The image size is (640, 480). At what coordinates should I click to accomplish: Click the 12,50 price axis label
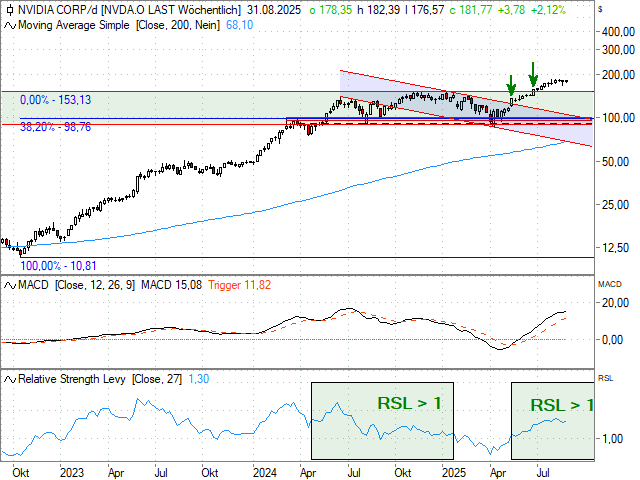615,248
